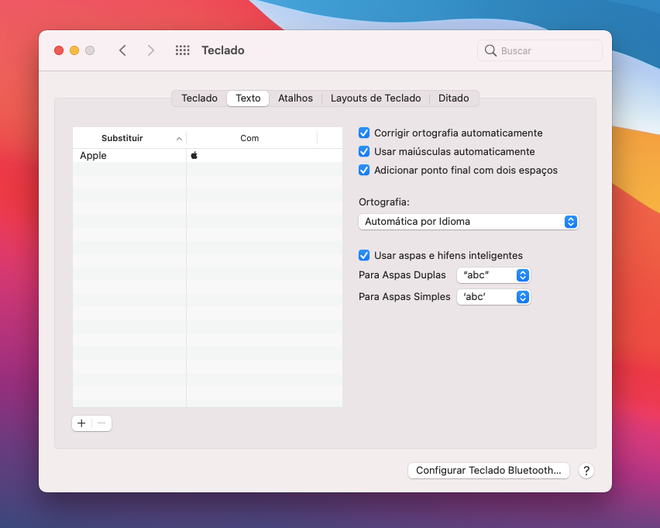660x528 pixels.
Task: Click the Com column header
Action: (252, 138)
